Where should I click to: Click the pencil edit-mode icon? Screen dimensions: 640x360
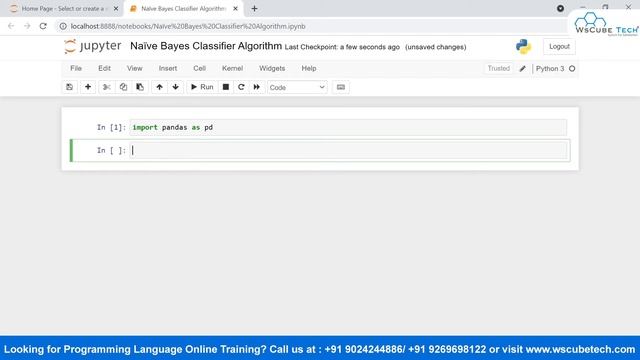(x=522, y=69)
